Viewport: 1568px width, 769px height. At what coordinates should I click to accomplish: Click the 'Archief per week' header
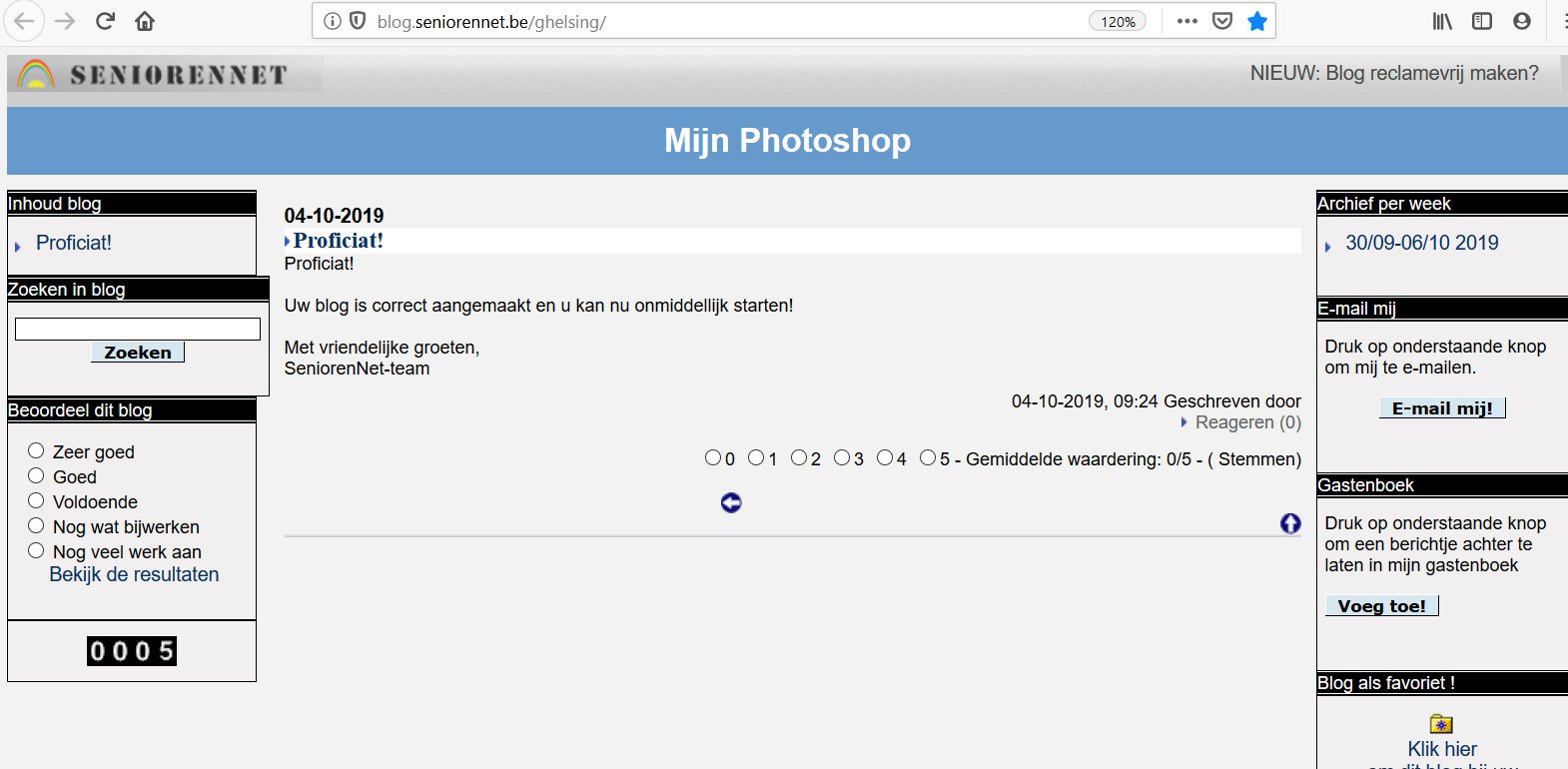coord(1442,204)
